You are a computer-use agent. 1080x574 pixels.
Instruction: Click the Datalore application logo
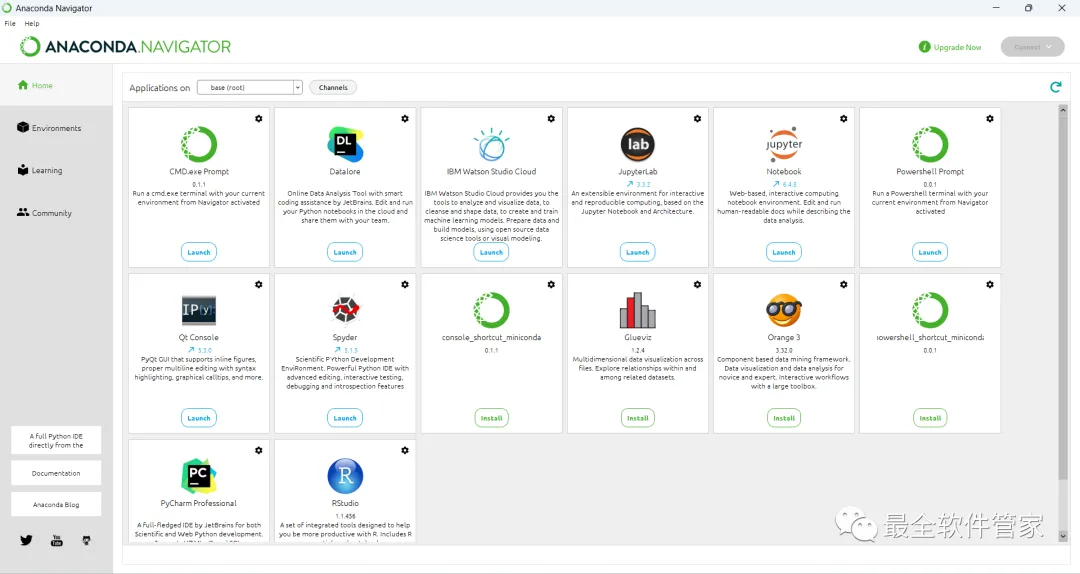345,144
